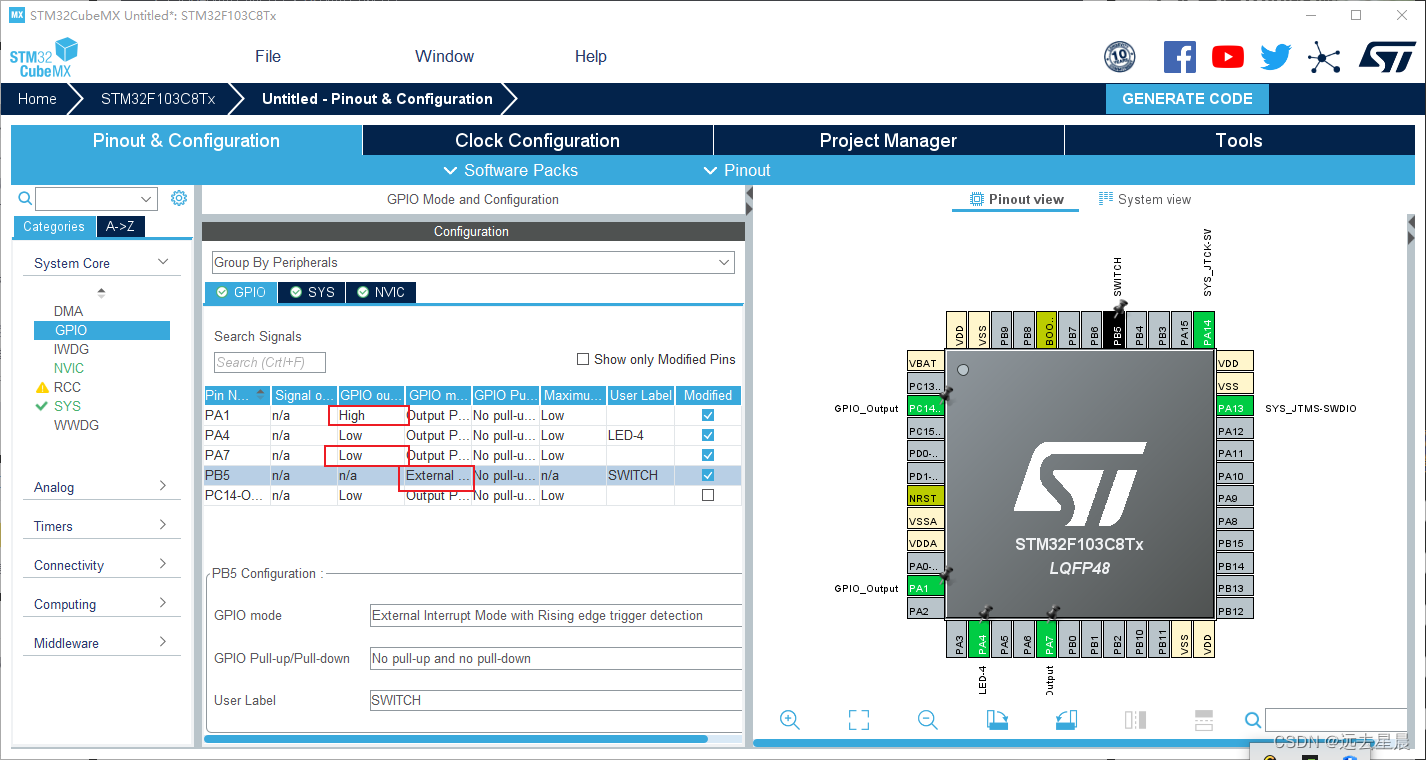Toggle Modified checkbox for PA7 row
This screenshot has width=1426, height=760.
(708, 455)
